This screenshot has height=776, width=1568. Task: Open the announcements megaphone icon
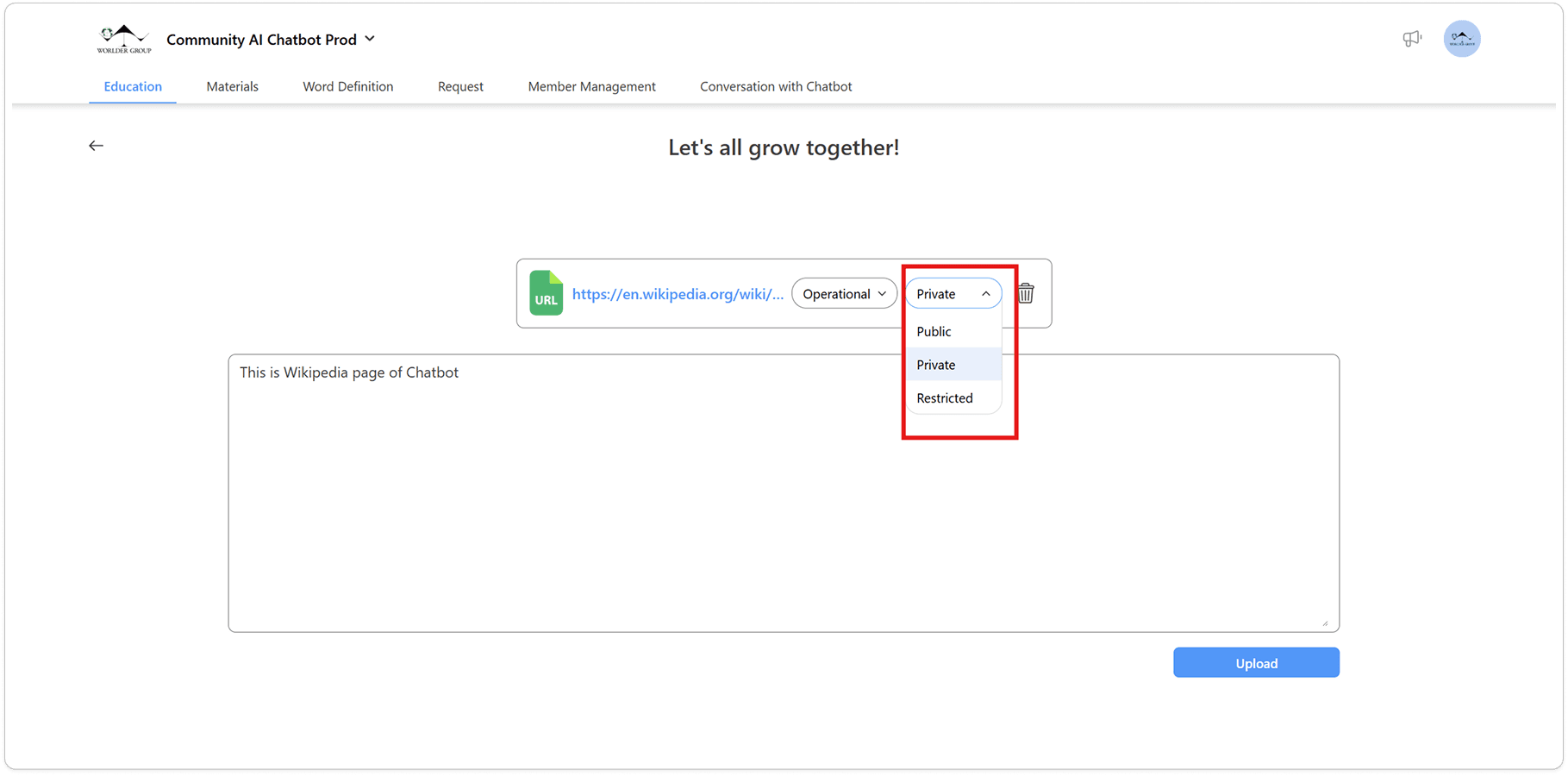[x=1411, y=39]
